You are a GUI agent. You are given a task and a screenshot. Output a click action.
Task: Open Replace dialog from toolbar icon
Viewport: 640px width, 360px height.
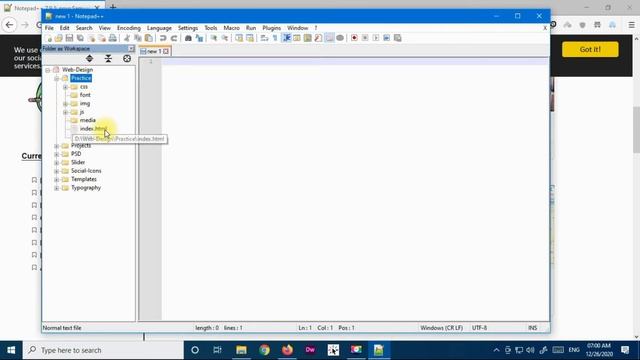199,38
